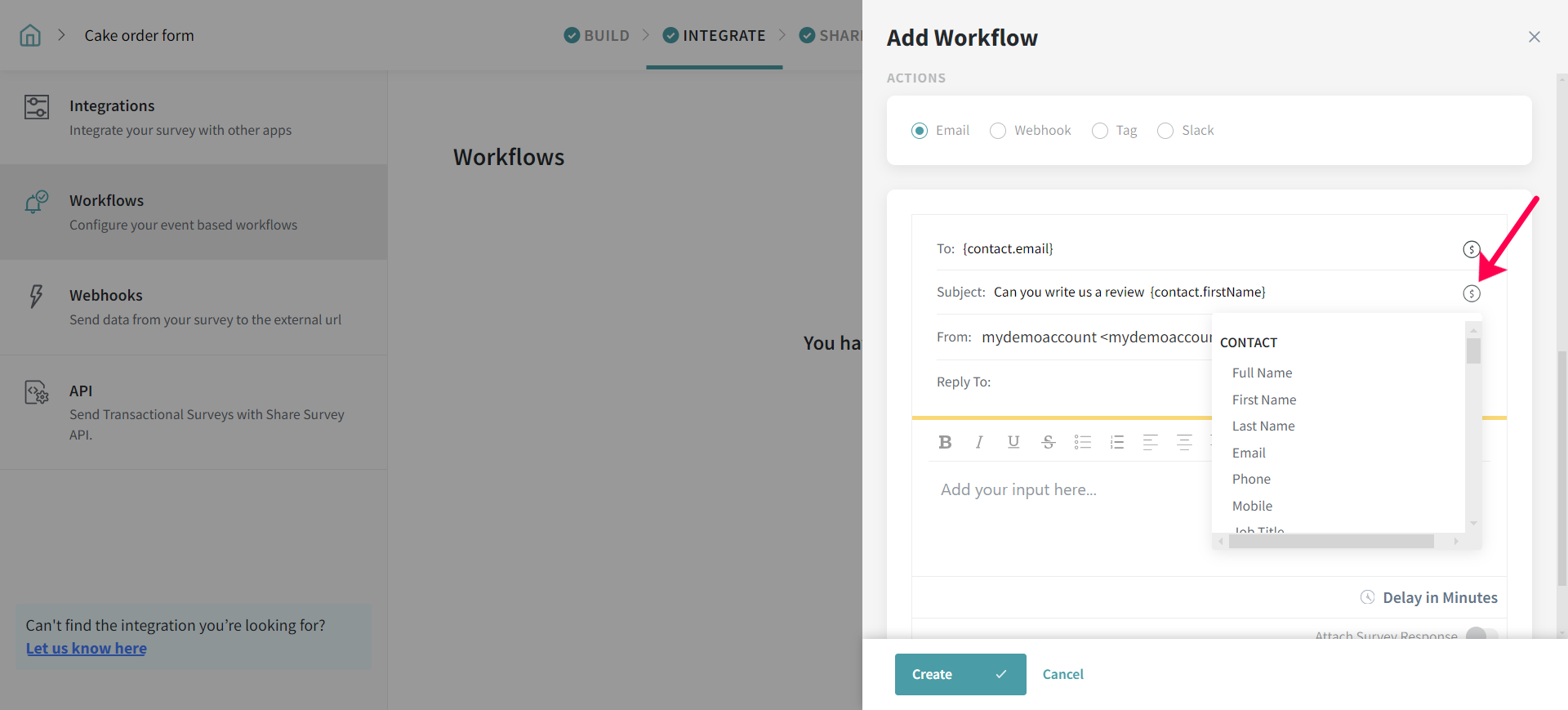
Task: Choose the Tag action radio option
Action: [x=1100, y=131]
